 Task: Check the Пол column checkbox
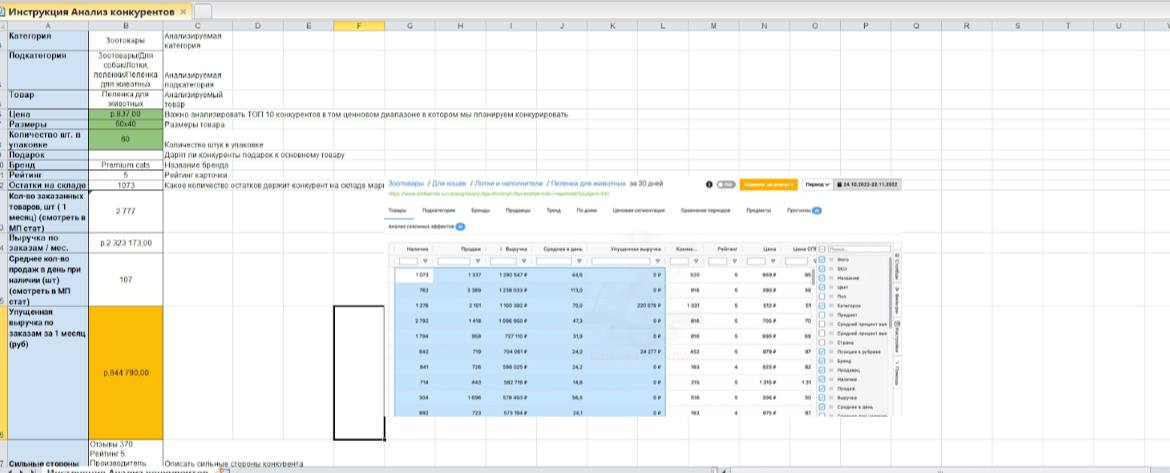pos(821,297)
